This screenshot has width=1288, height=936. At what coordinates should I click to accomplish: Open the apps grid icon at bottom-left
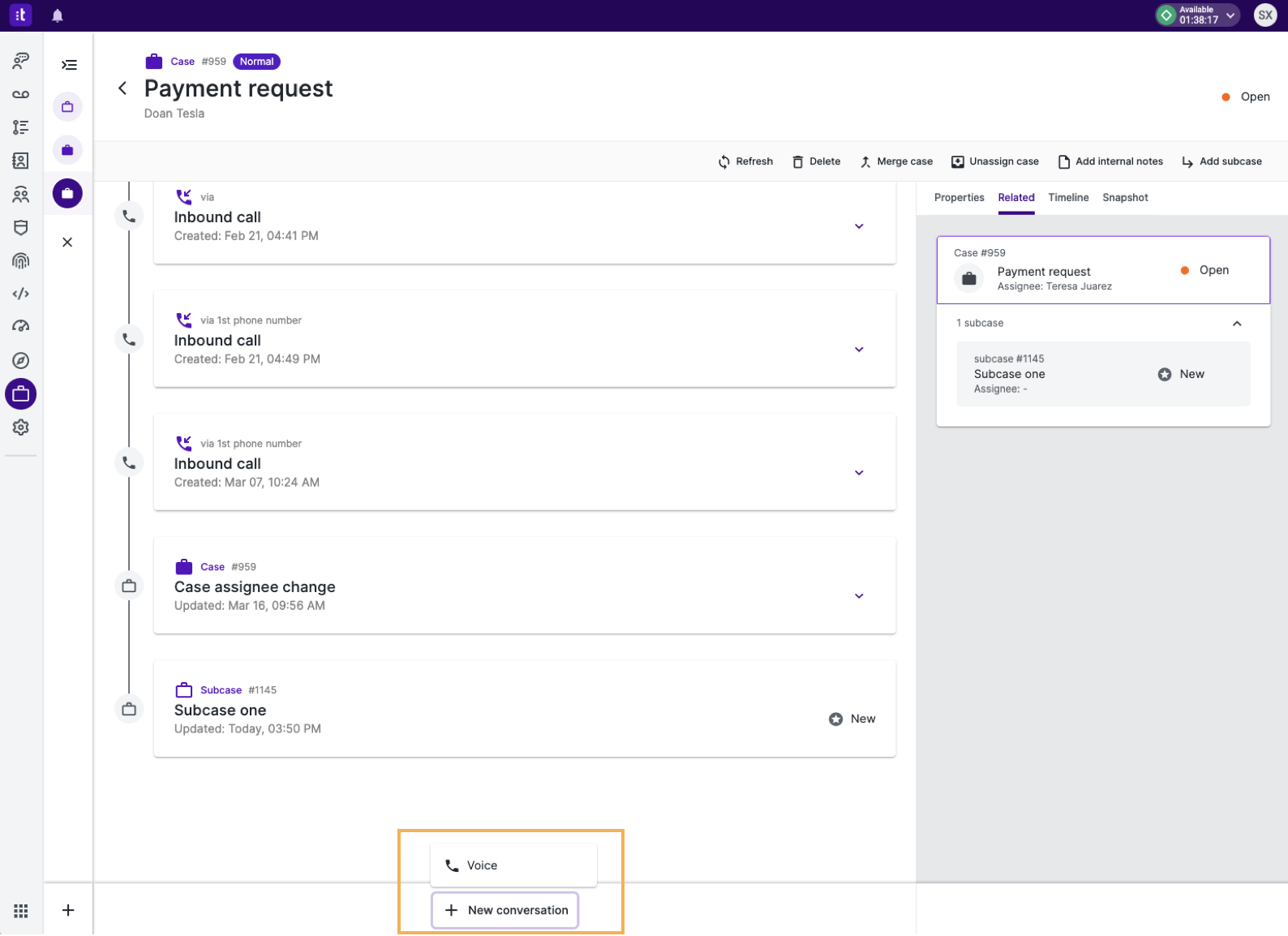21,911
